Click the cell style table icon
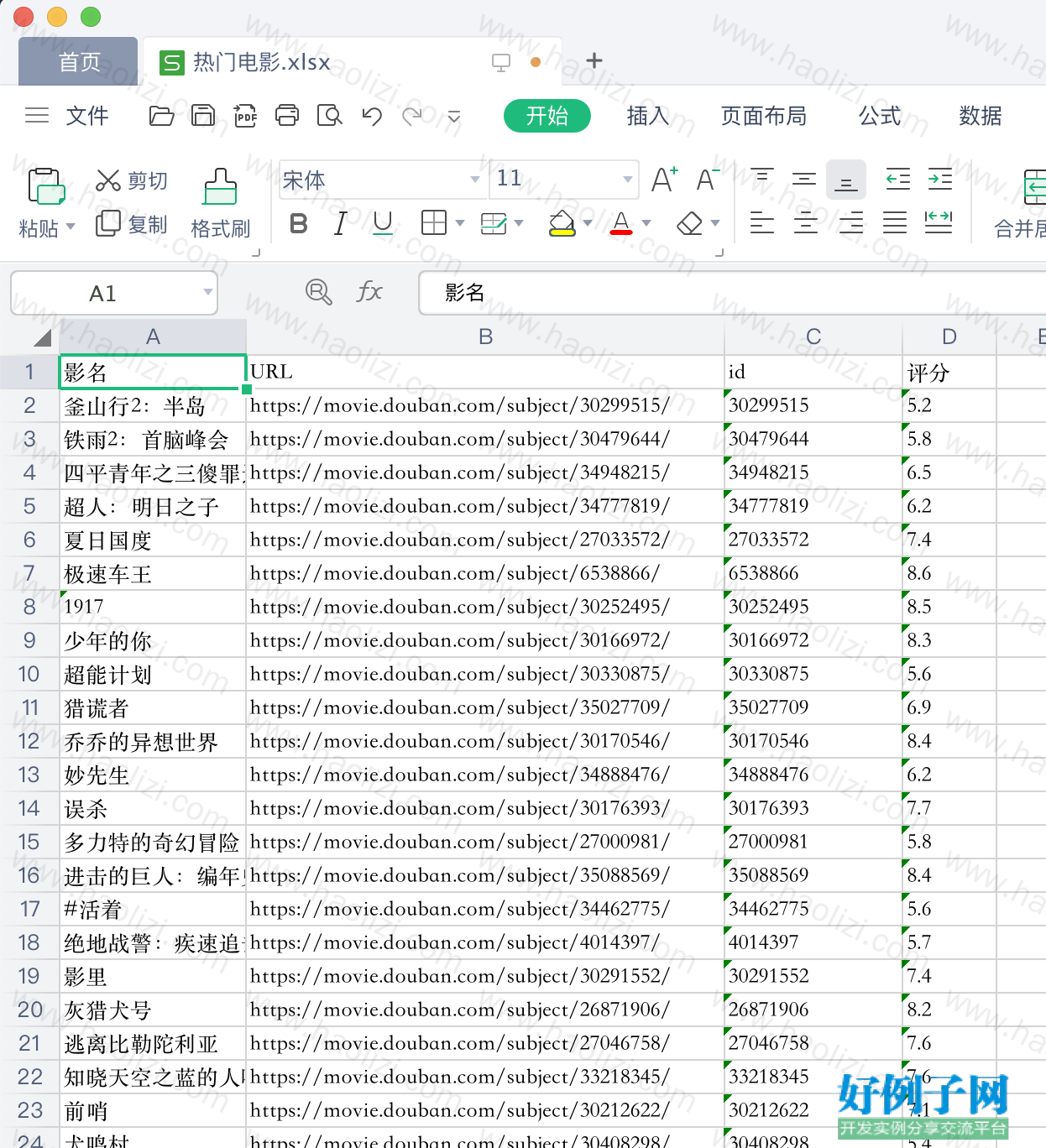Screen dimensions: 1046x1148 click(x=494, y=223)
